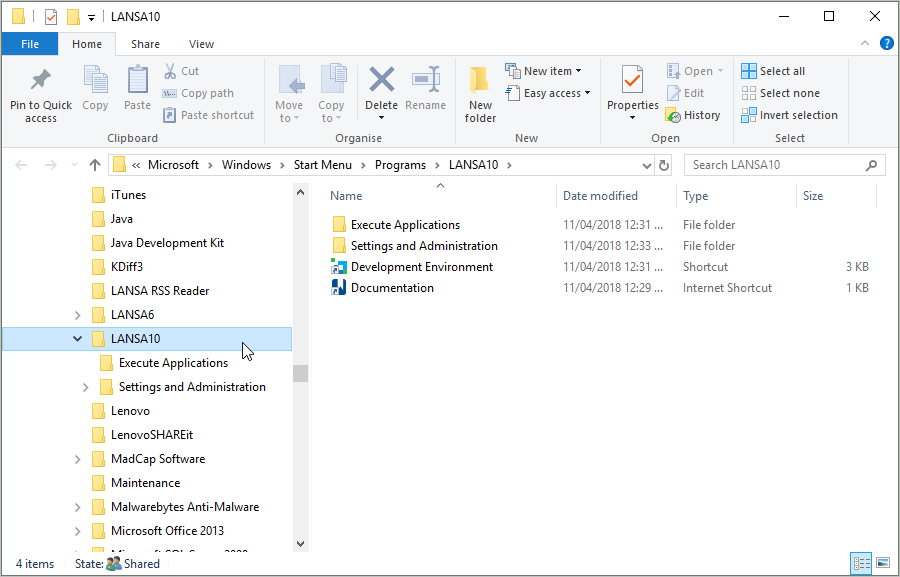This screenshot has width=900, height=577.
Task: Navigate to Start Menu in breadcrumb
Action: (x=323, y=165)
